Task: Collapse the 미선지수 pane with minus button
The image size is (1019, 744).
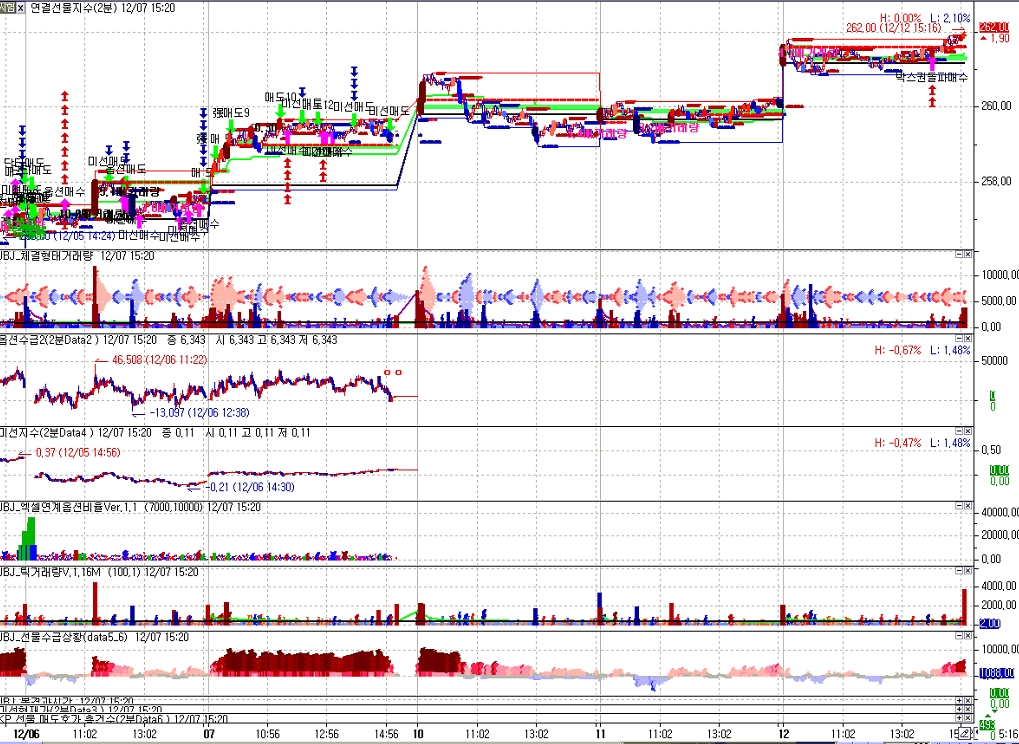Action: (x=957, y=432)
